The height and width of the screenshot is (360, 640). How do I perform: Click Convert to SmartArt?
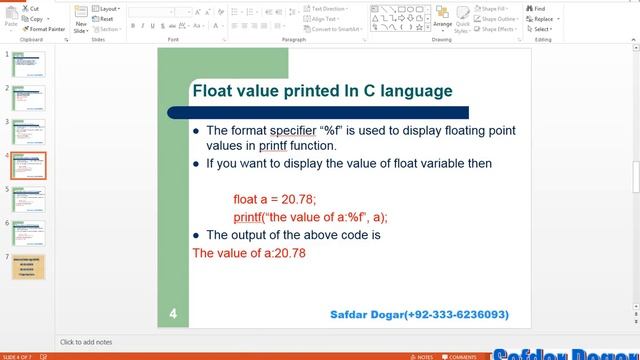point(333,29)
